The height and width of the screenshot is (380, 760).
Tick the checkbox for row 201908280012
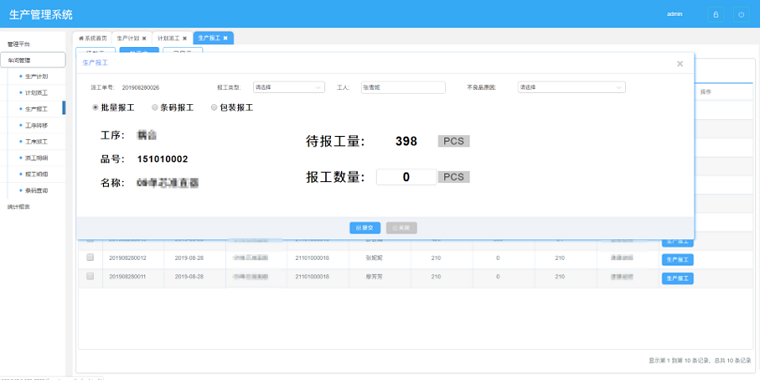tap(90, 257)
